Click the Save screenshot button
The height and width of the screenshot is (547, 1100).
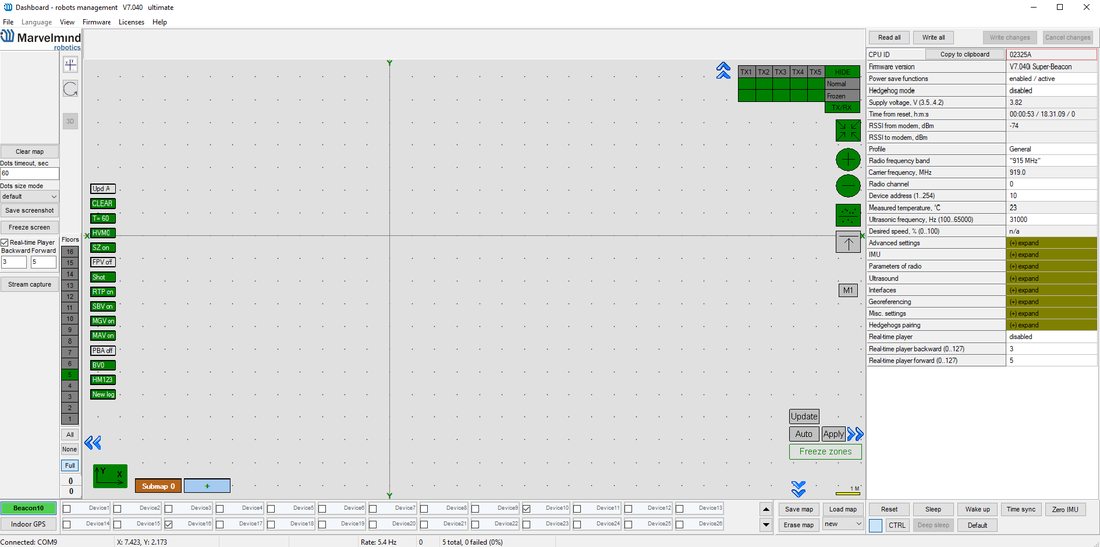(x=29, y=210)
